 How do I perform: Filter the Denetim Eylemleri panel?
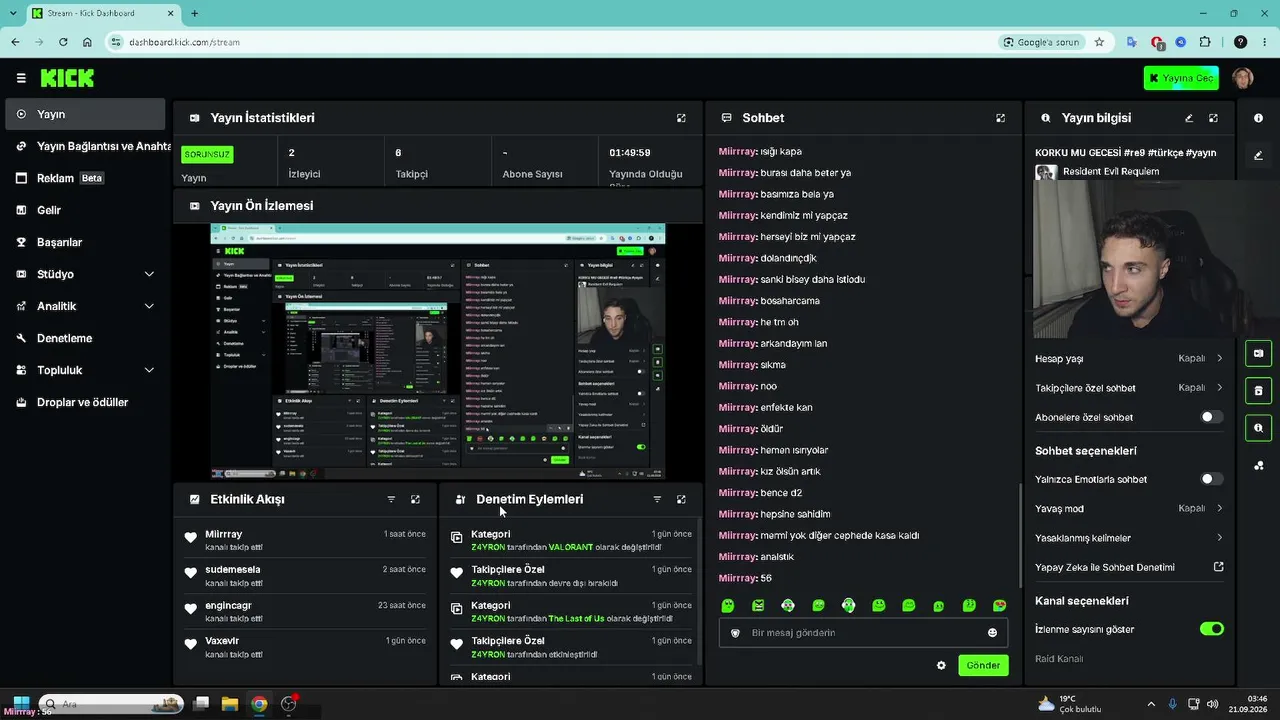657,499
